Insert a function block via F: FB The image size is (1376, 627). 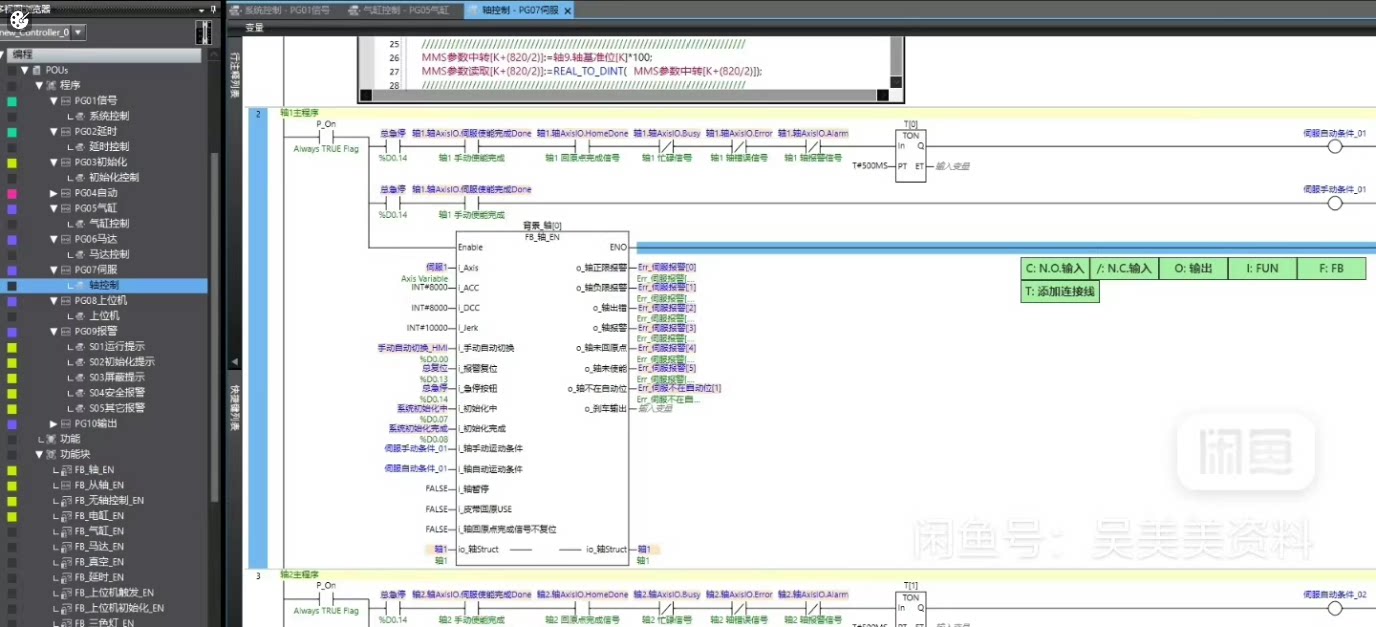tap(1331, 268)
